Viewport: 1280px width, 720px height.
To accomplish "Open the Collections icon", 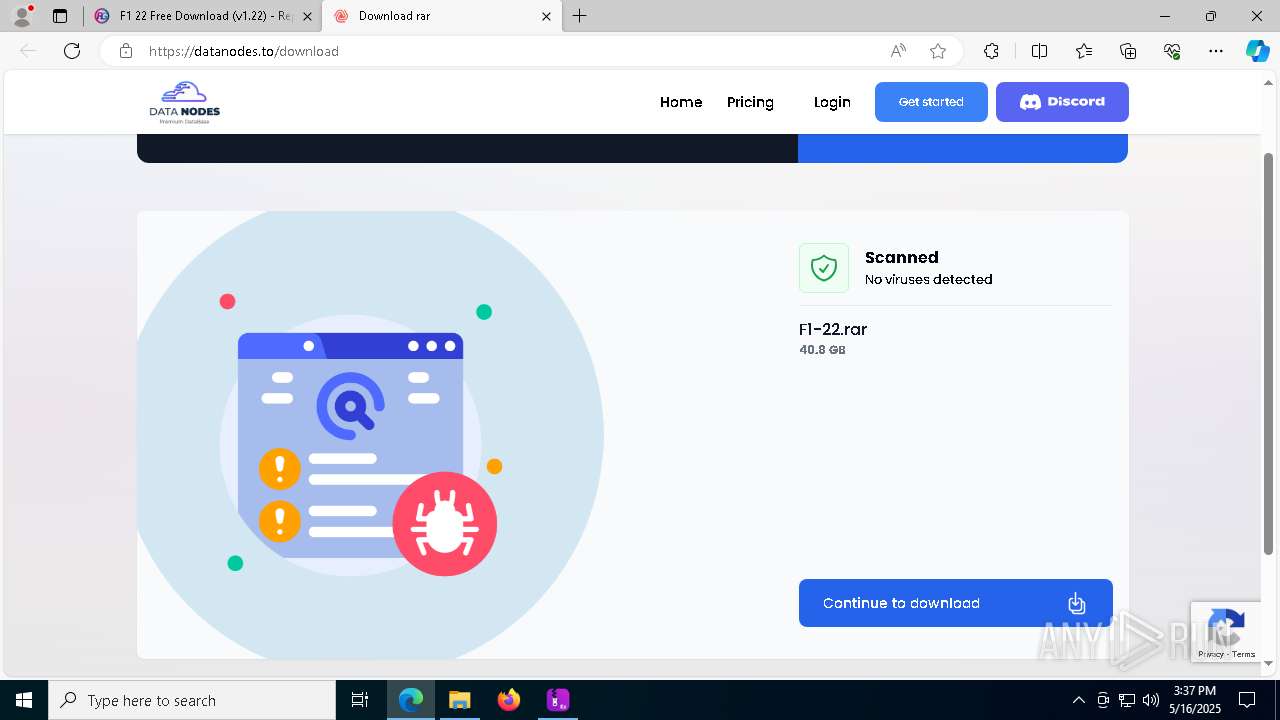I will [x=1128, y=51].
